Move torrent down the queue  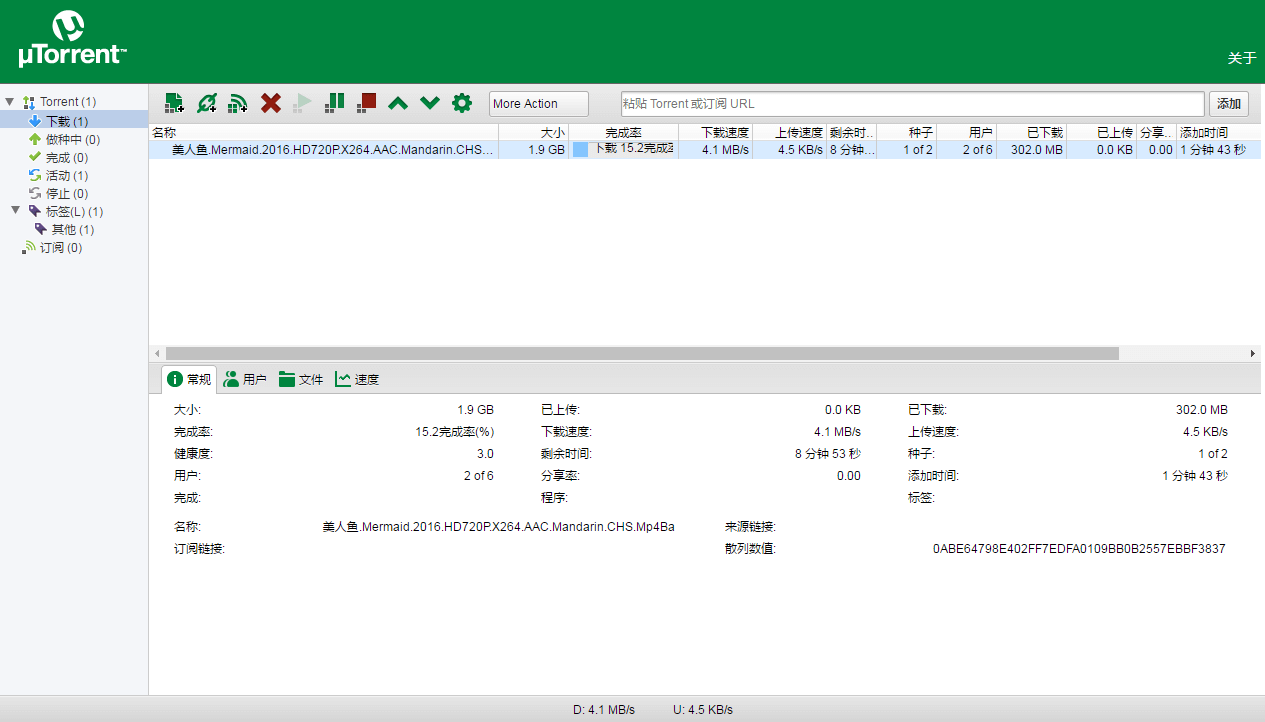(x=430, y=102)
